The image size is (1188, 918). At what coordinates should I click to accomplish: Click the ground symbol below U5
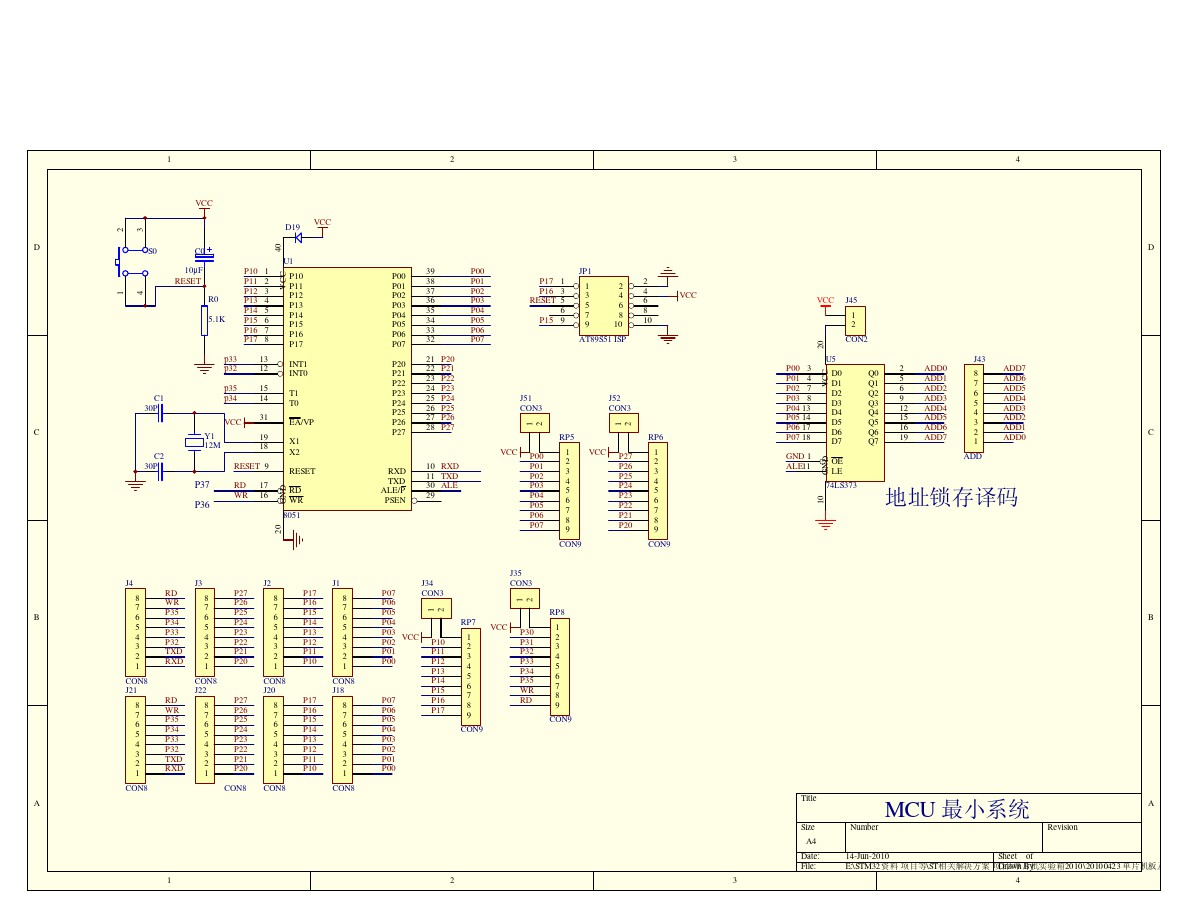[826, 524]
